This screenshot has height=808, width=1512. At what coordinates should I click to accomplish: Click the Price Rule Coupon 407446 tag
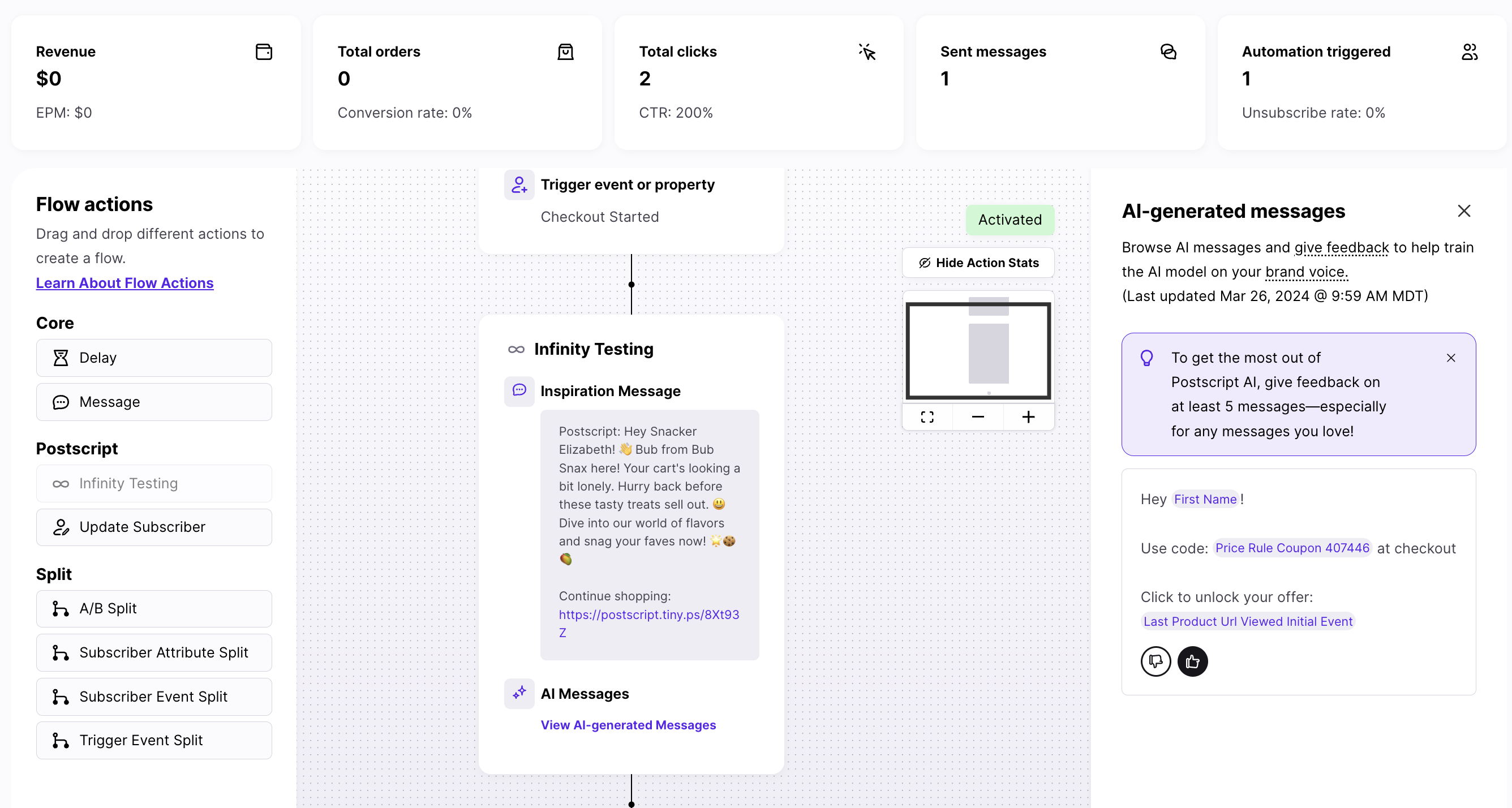tap(1292, 548)
